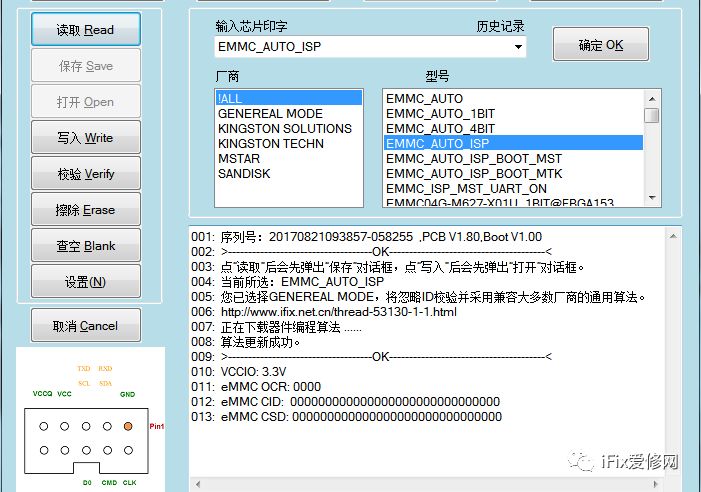The height and width of the screenshot is (492, 701).
Task: Run the 查空 Blank check button
Action: [85, 246]
